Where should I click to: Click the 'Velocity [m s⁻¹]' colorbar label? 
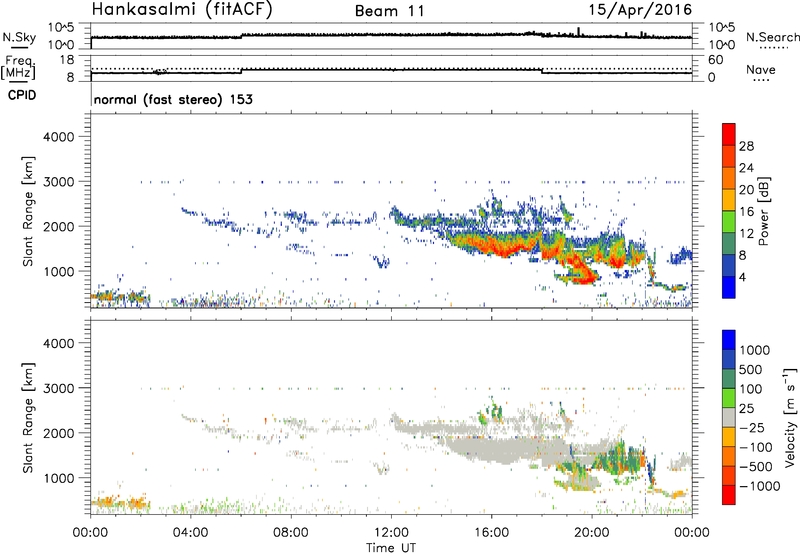790,417
